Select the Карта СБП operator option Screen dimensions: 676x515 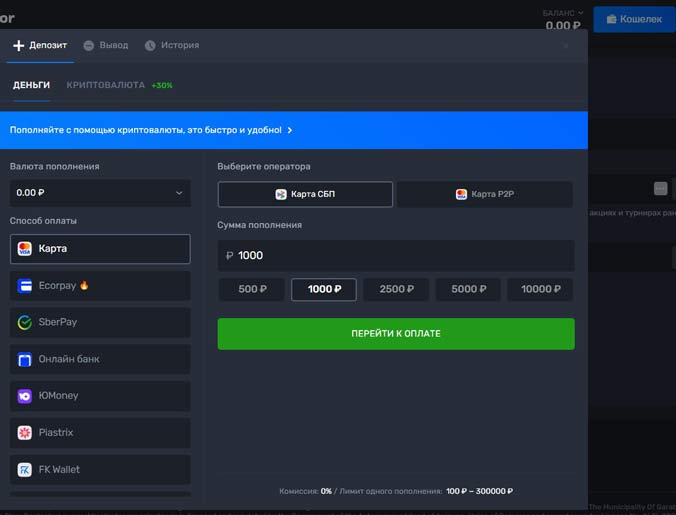coord(305,194)
